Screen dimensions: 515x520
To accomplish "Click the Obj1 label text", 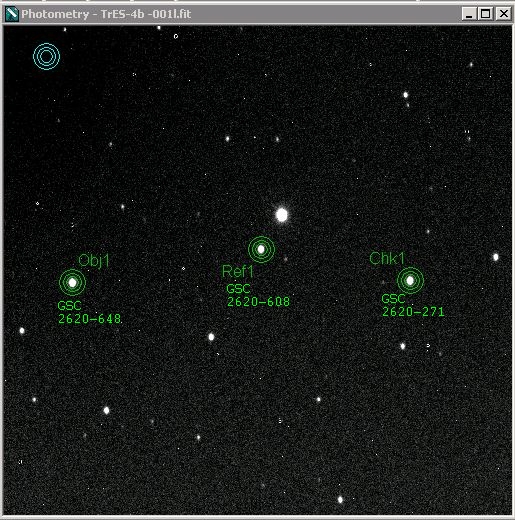I will 94,261.
